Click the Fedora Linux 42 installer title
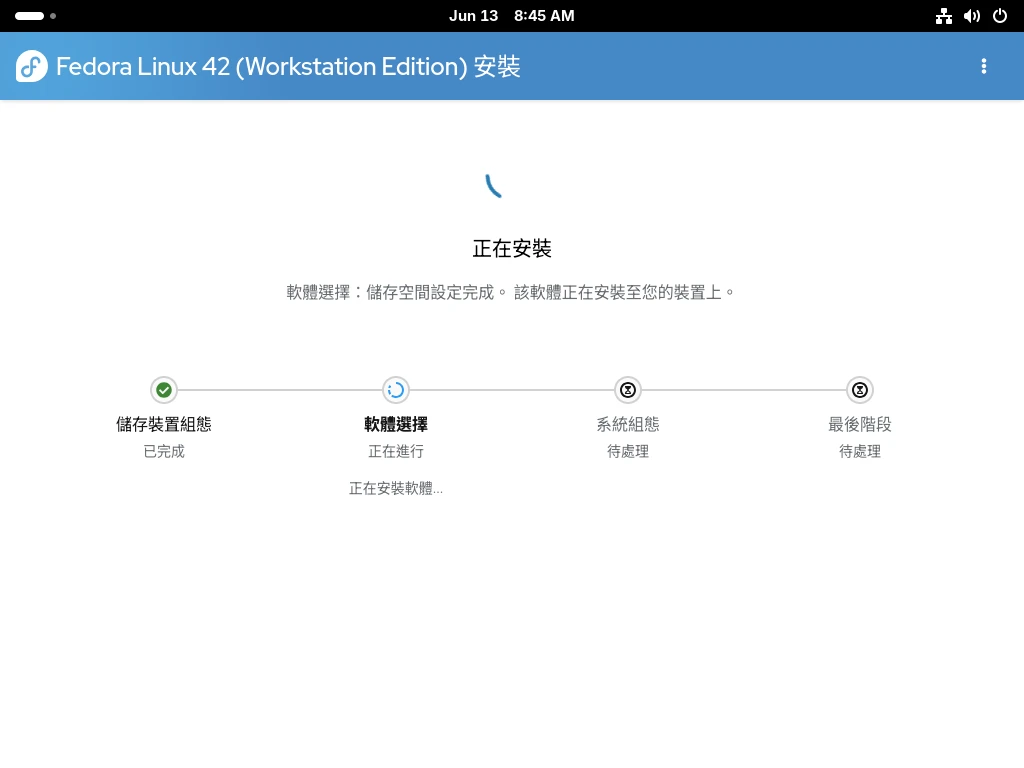 click(x=288, y=67)
